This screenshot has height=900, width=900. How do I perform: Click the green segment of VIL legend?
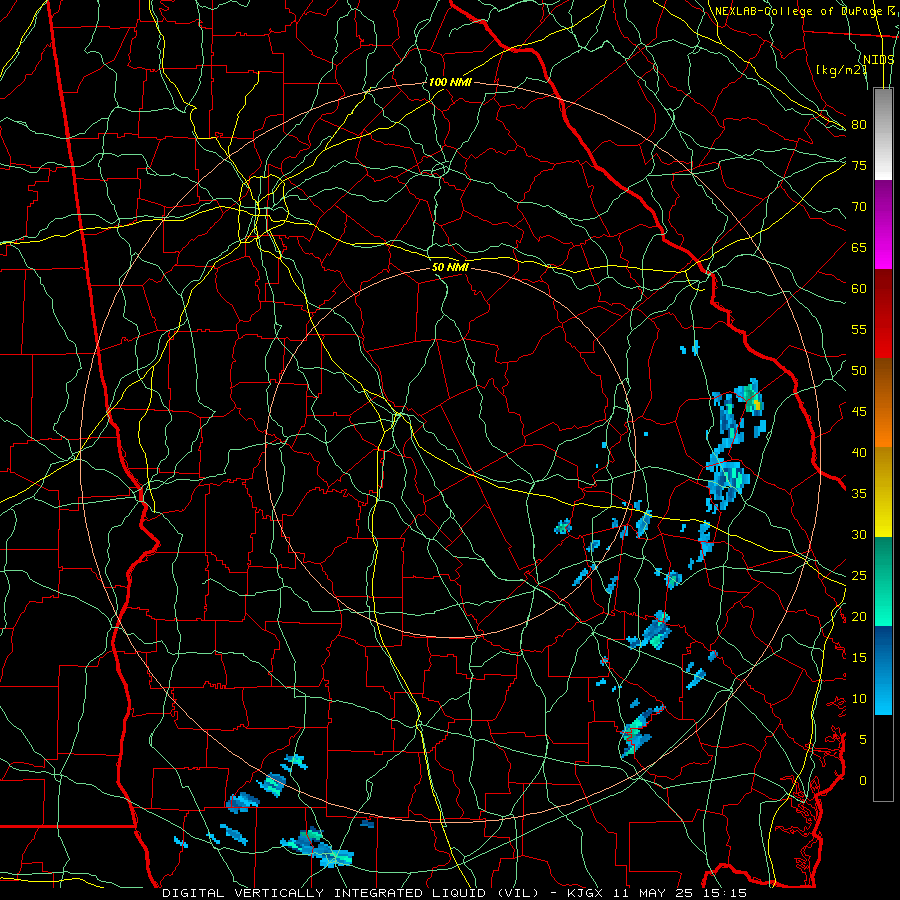click(883, 581)
